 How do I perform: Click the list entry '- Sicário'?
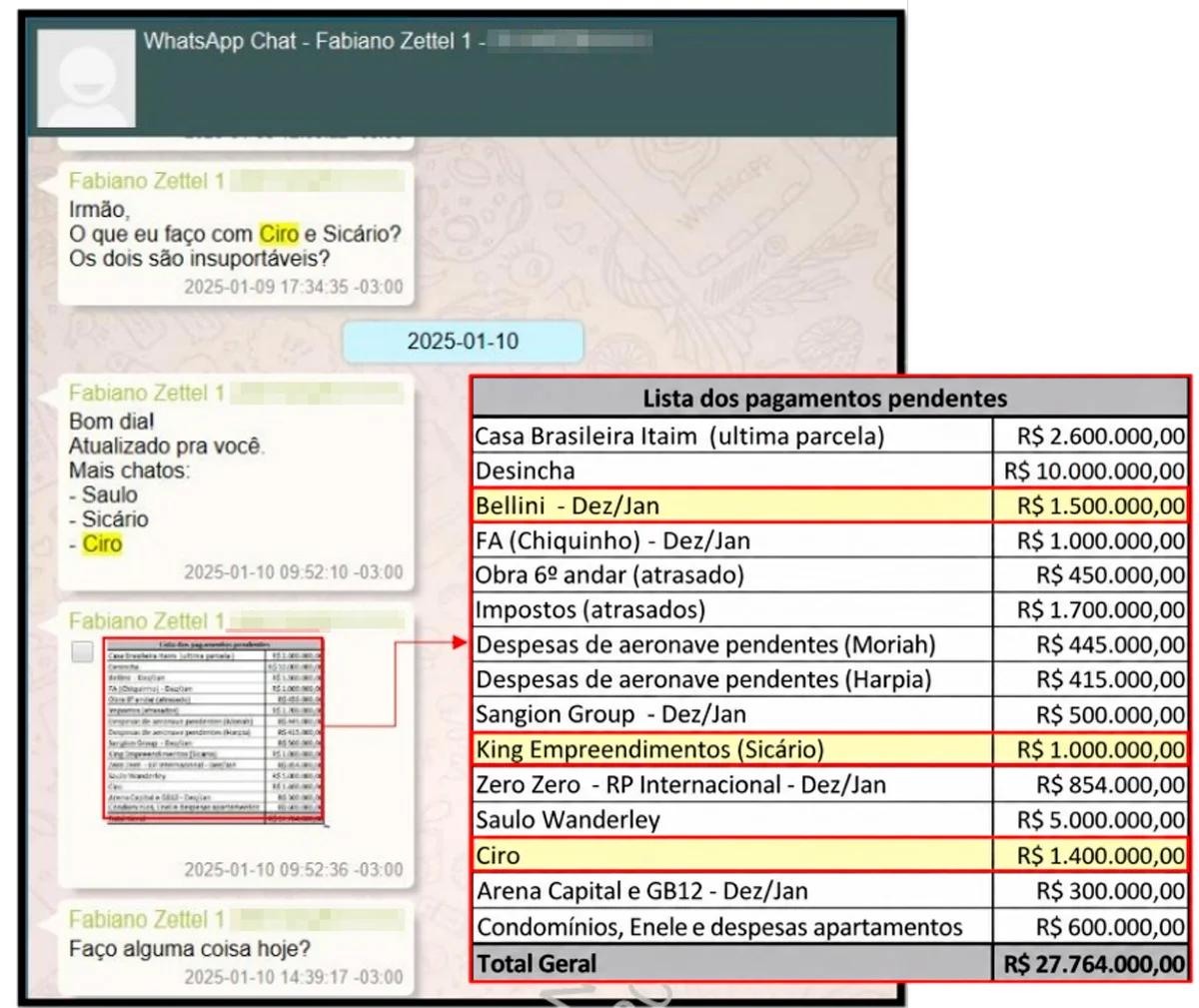108,519
